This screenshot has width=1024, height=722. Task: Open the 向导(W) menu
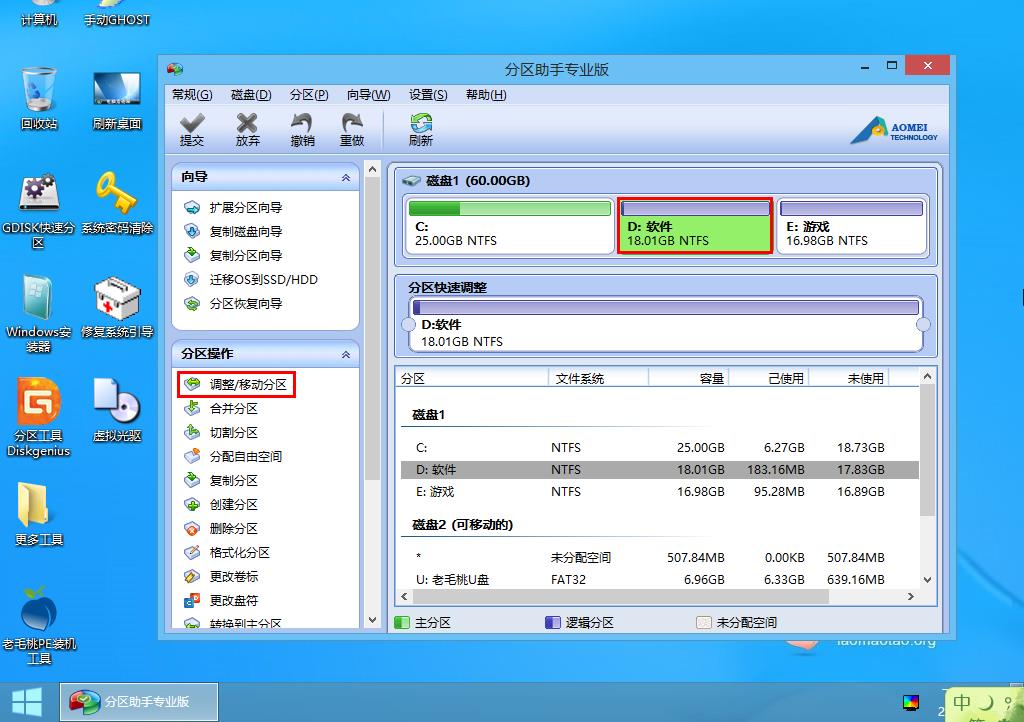pos(368,95)
